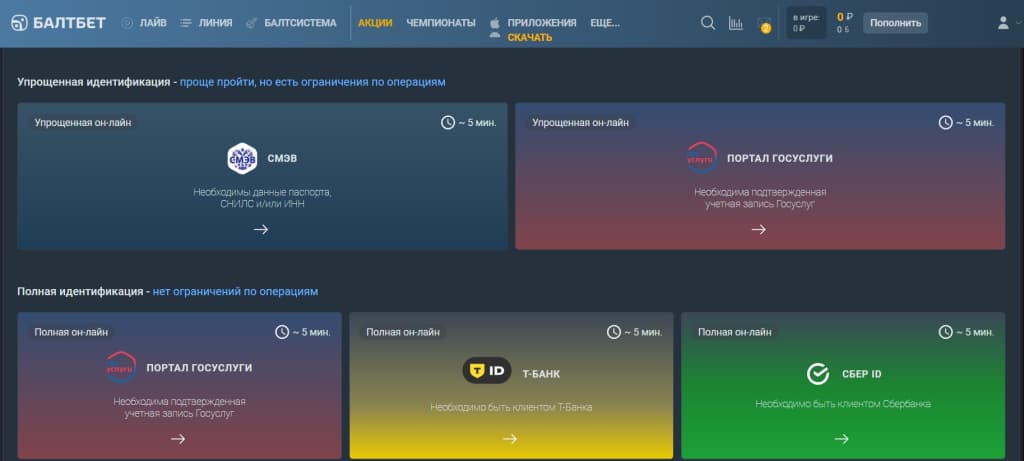This screenshot has width=1024, height=461.
Task: Click the T ID logo on the Т-Банк card
Action: point(487,371)
